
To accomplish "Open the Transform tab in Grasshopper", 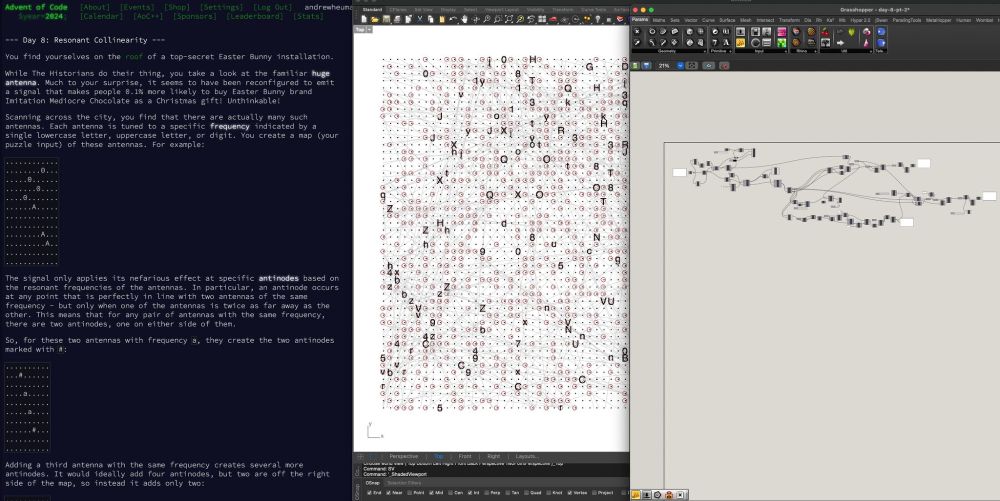I will [x=790, y=20].
